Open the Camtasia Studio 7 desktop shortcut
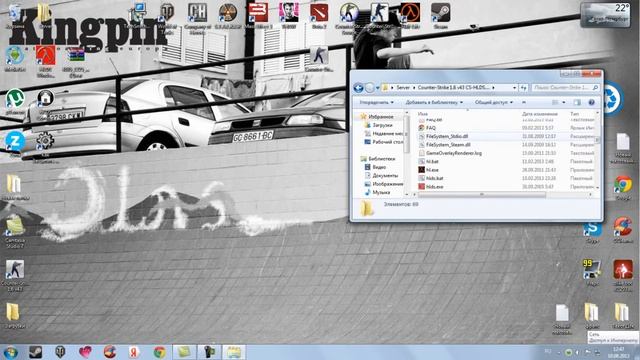The width and height of the screenshot is (640, 360). [15, 232]
